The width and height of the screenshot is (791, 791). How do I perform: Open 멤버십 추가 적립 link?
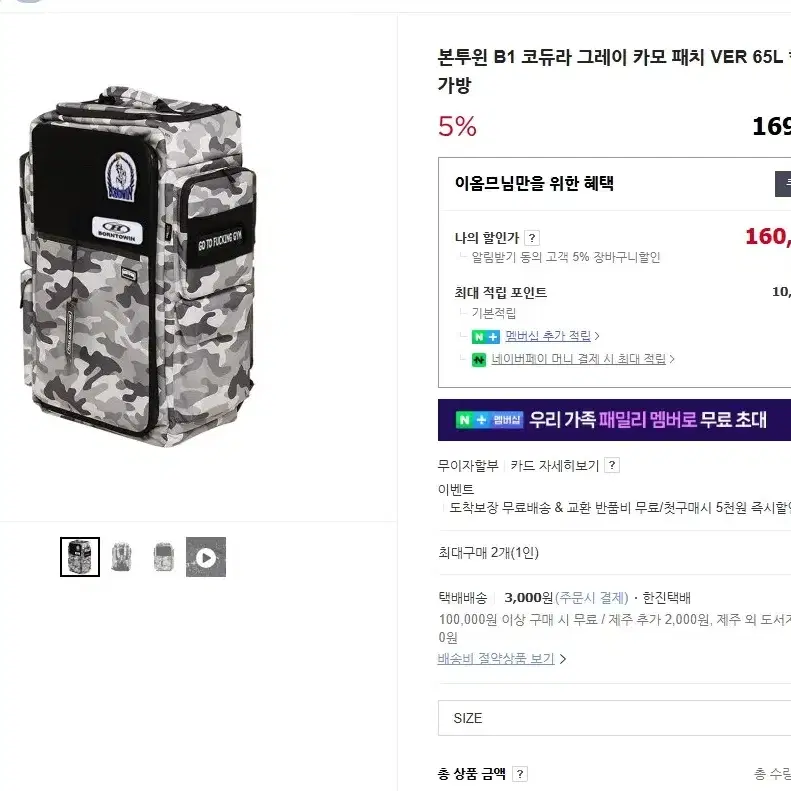pyautogui.click(x=548, y=336)
